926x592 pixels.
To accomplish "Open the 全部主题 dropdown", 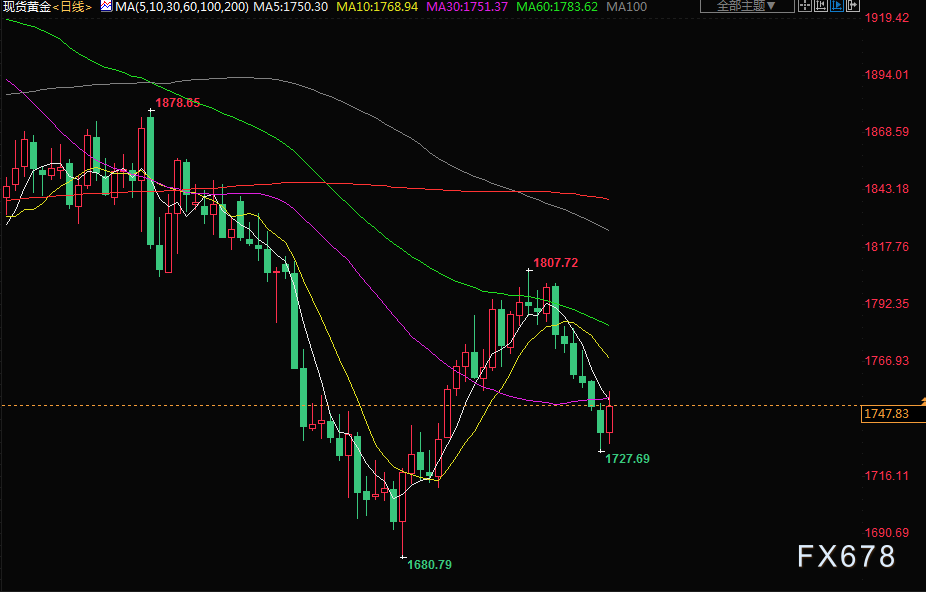I will point(747,6).
